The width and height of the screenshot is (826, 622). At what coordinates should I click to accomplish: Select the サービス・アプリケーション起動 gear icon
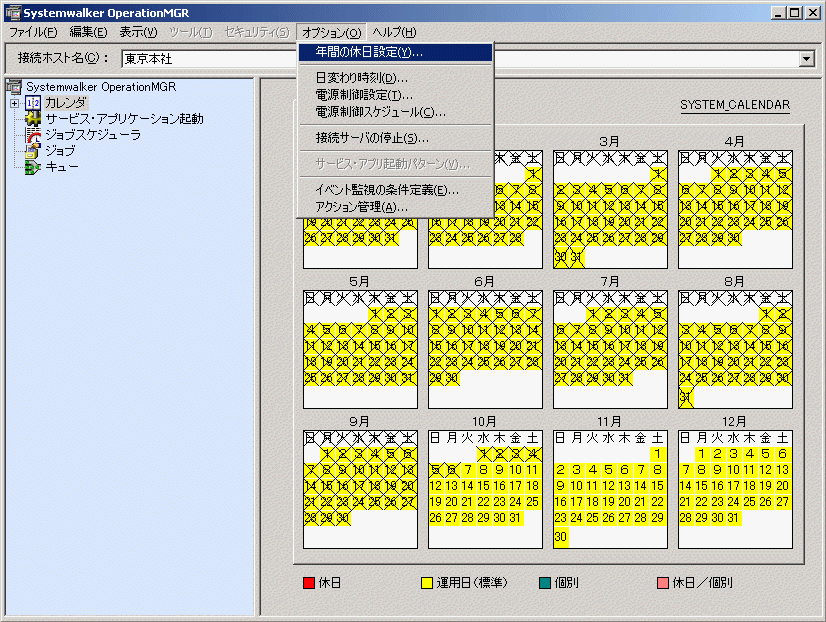coord(33,119)
